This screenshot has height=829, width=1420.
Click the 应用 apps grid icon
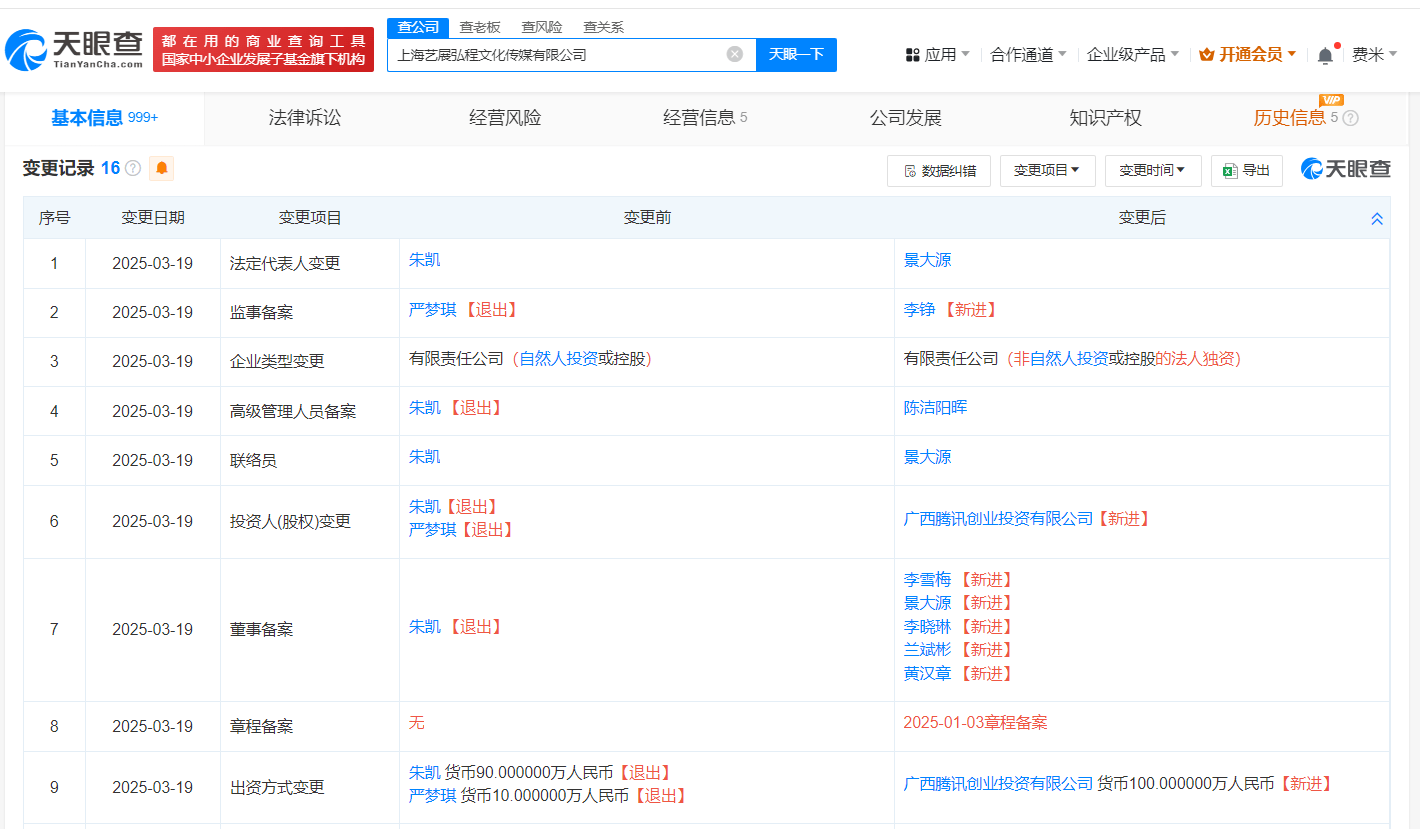point(912,54)
